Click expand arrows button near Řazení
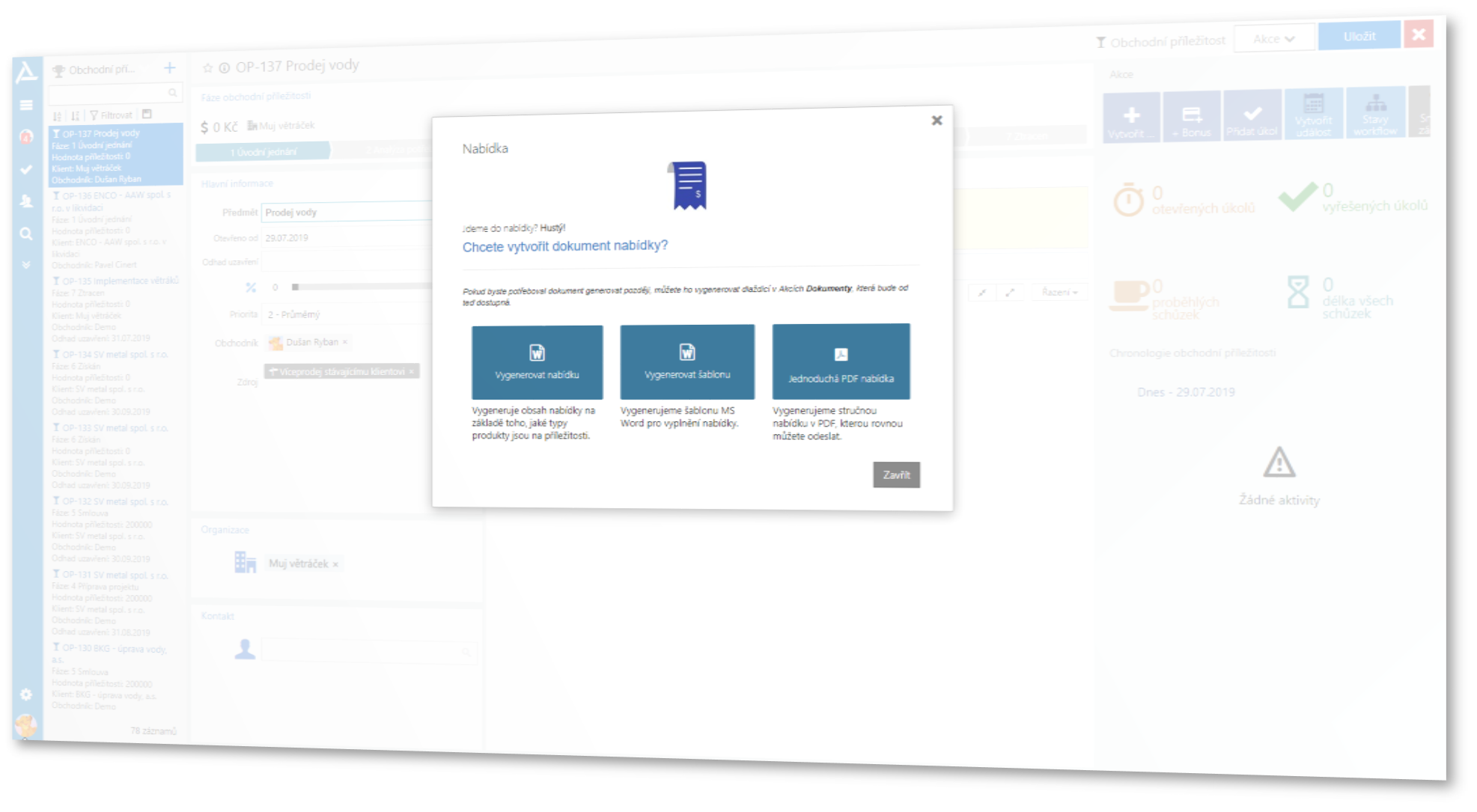 pyautogui.click(x=1010, y=293)
